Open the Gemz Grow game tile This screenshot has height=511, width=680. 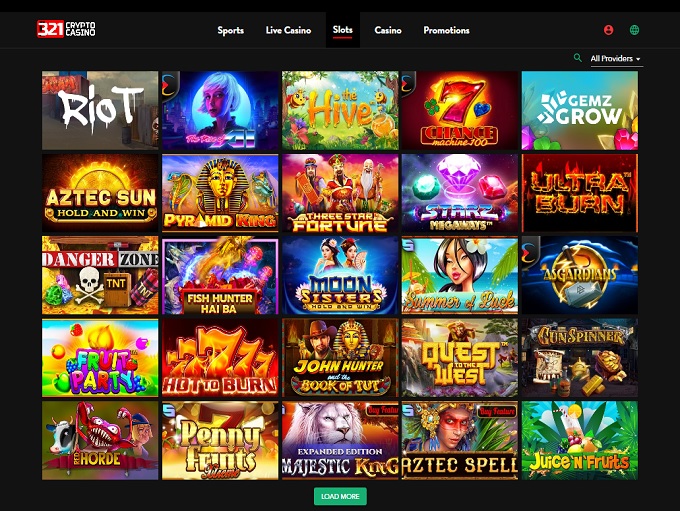pyautogui.click(x=580, y=111)
